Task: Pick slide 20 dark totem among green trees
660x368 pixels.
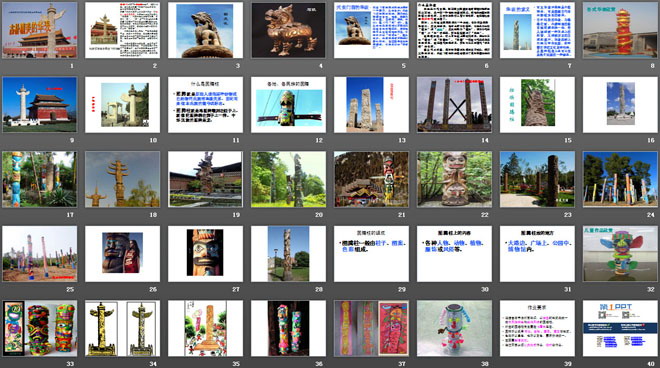Action: pos(288,179)
